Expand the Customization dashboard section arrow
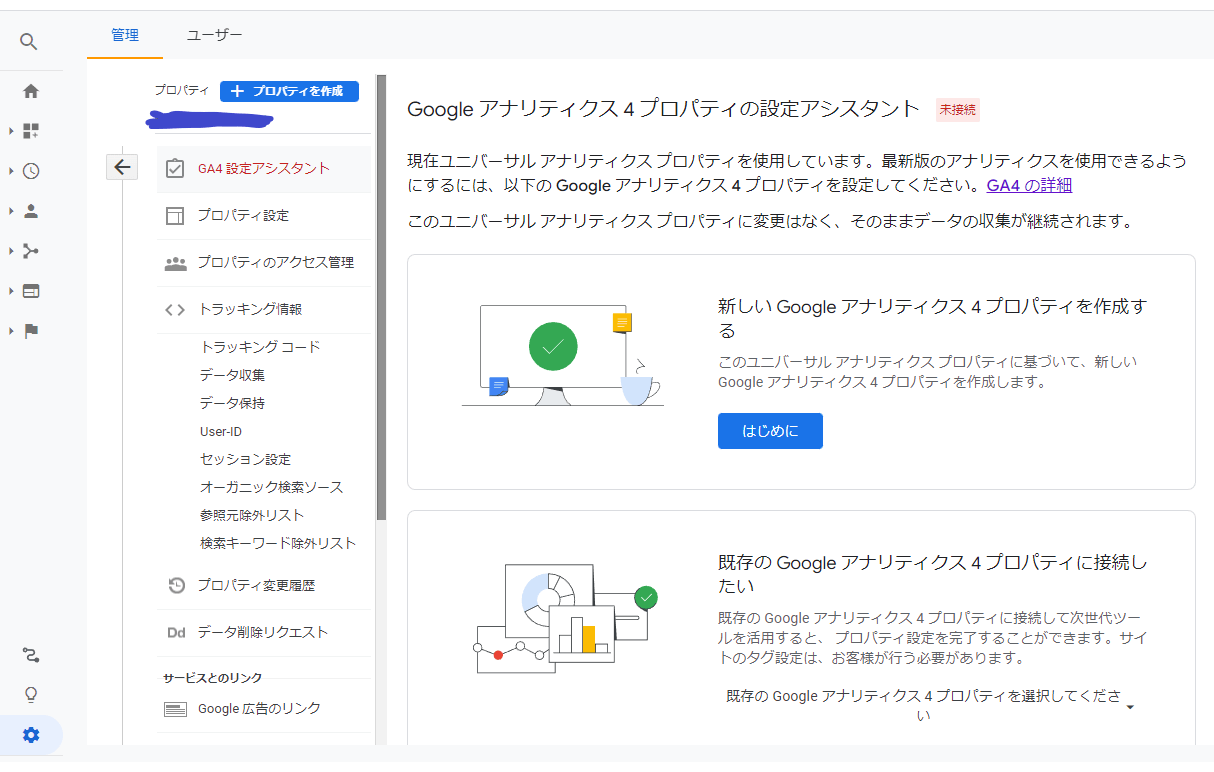 click(x=11, y=131)
